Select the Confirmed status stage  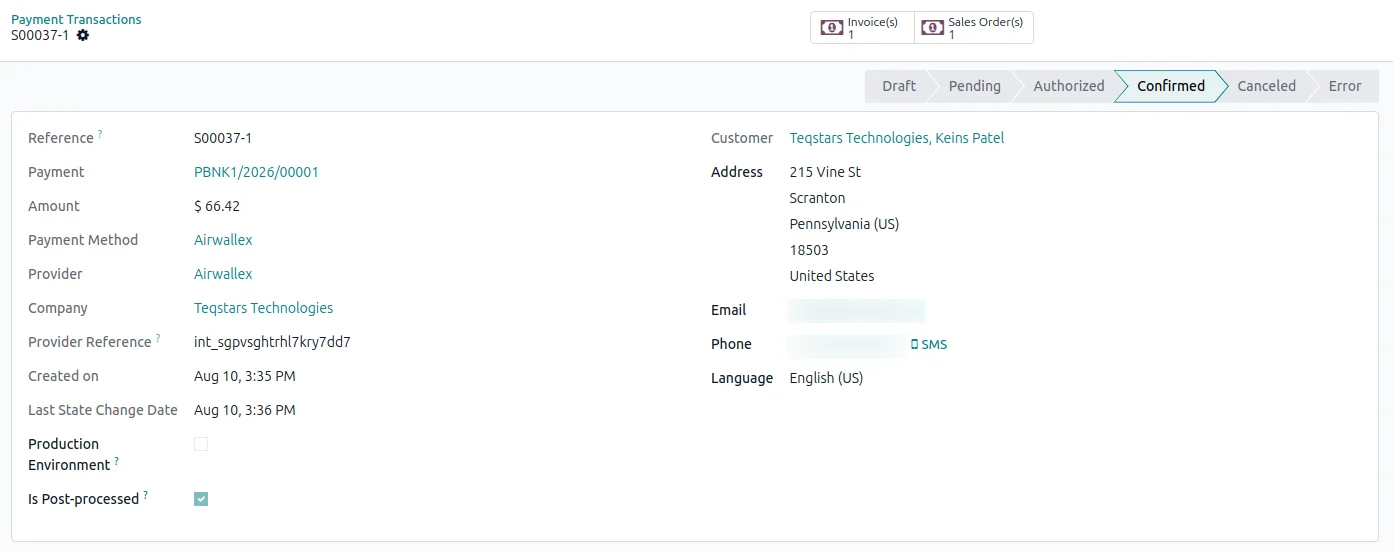1170,86
